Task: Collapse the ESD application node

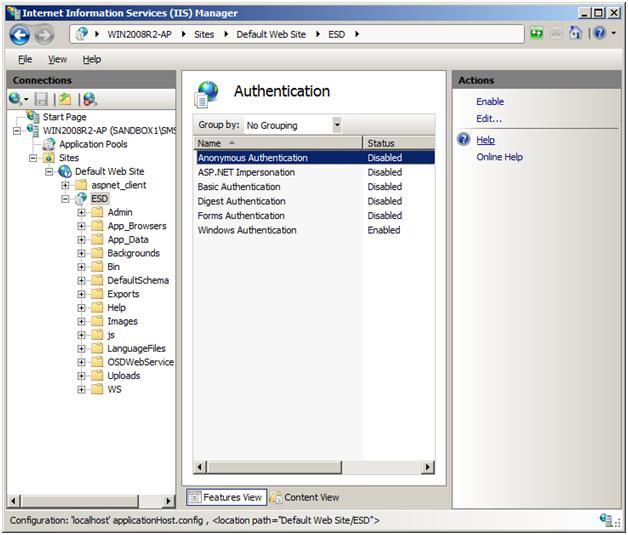Action: click(65, 199)
